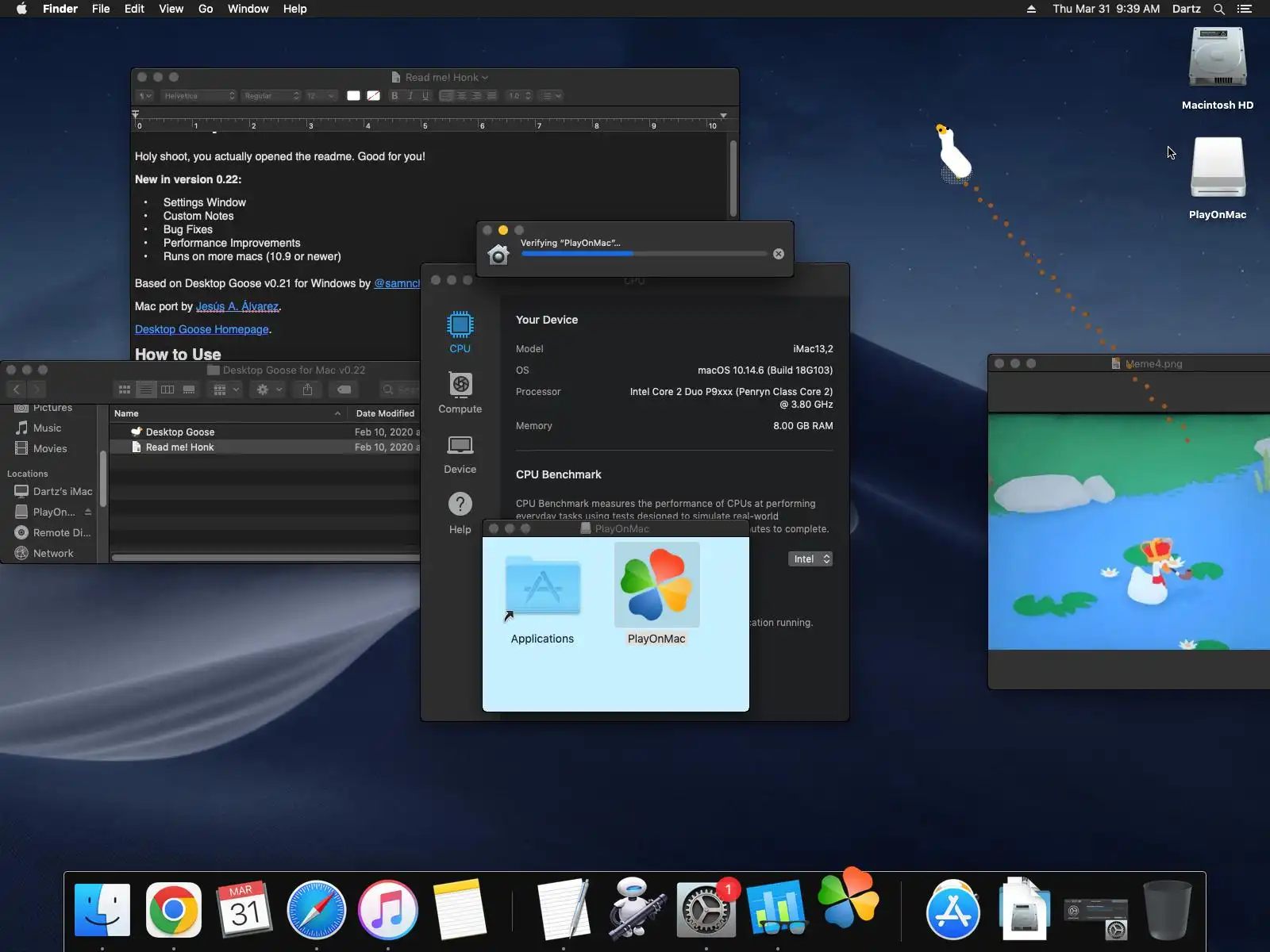The image size is (1270, 952).
Task: Click the Desktop Goose walking on the desktop
Action: (953, 152)
